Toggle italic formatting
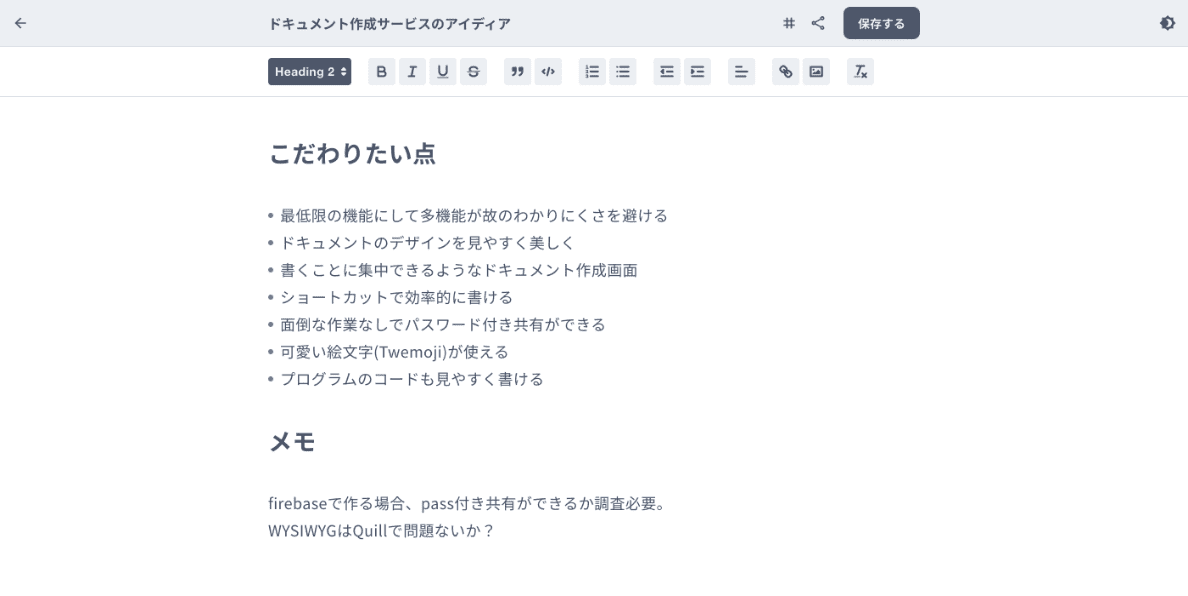 [x=411, y=72]
